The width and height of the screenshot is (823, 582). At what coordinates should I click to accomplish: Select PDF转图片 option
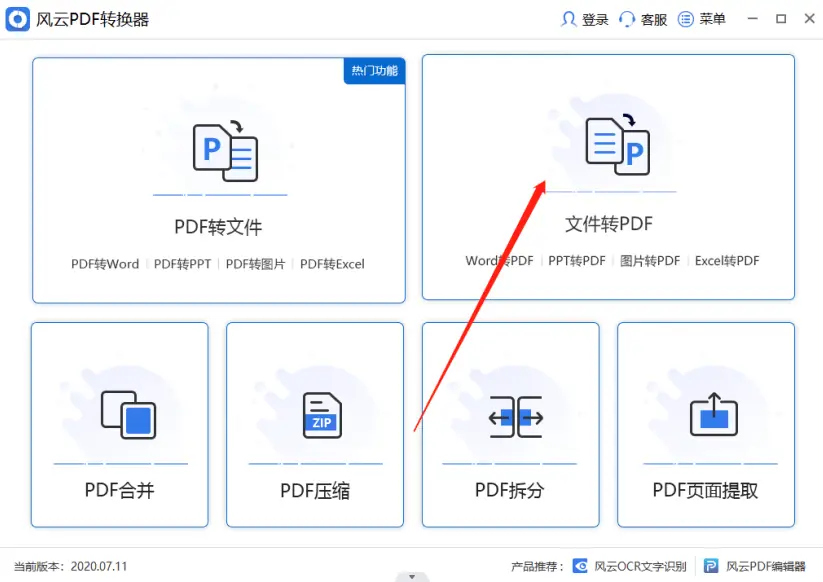coord(256,264)
